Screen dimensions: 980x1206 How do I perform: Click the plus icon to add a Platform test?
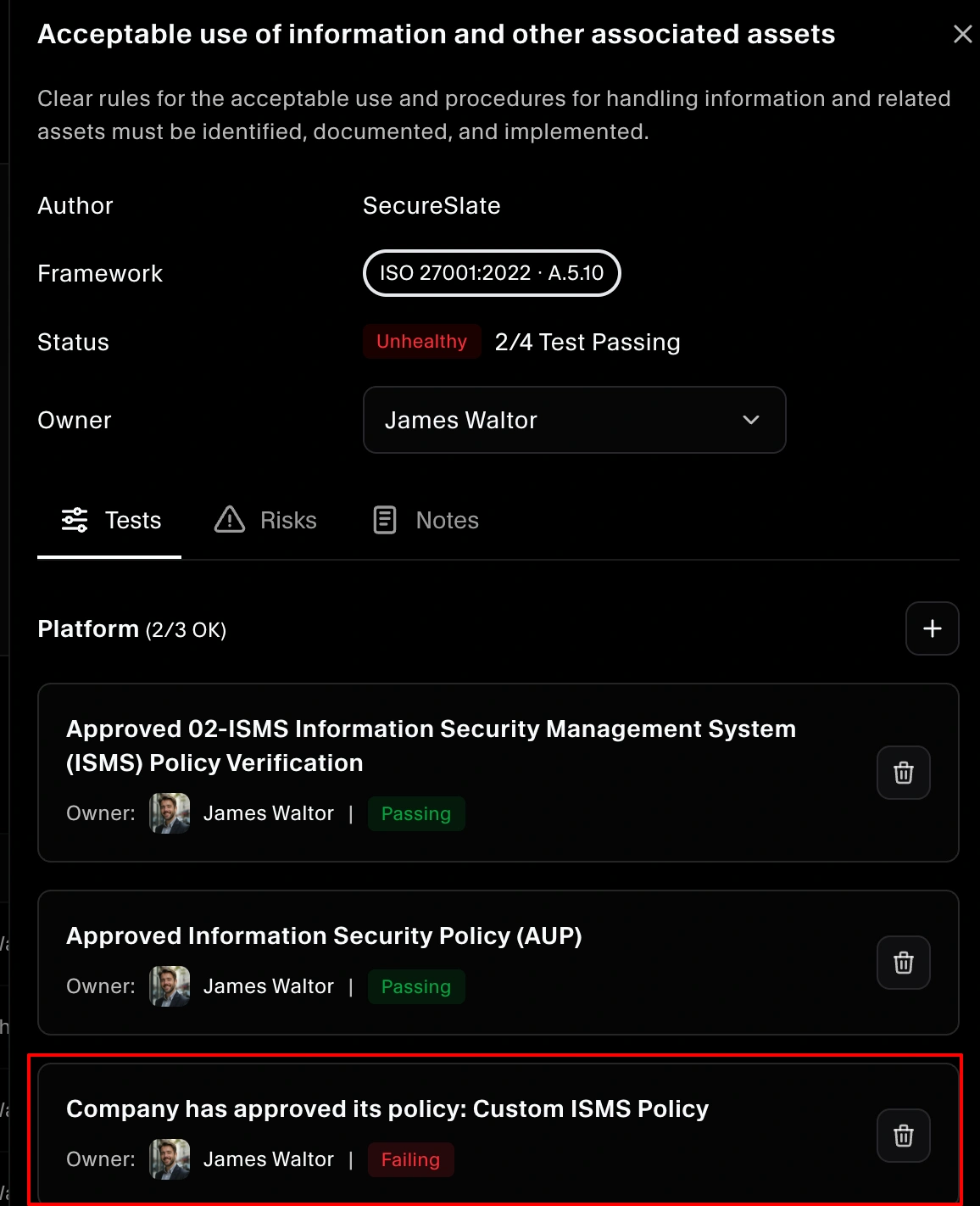tap(932, 628)
